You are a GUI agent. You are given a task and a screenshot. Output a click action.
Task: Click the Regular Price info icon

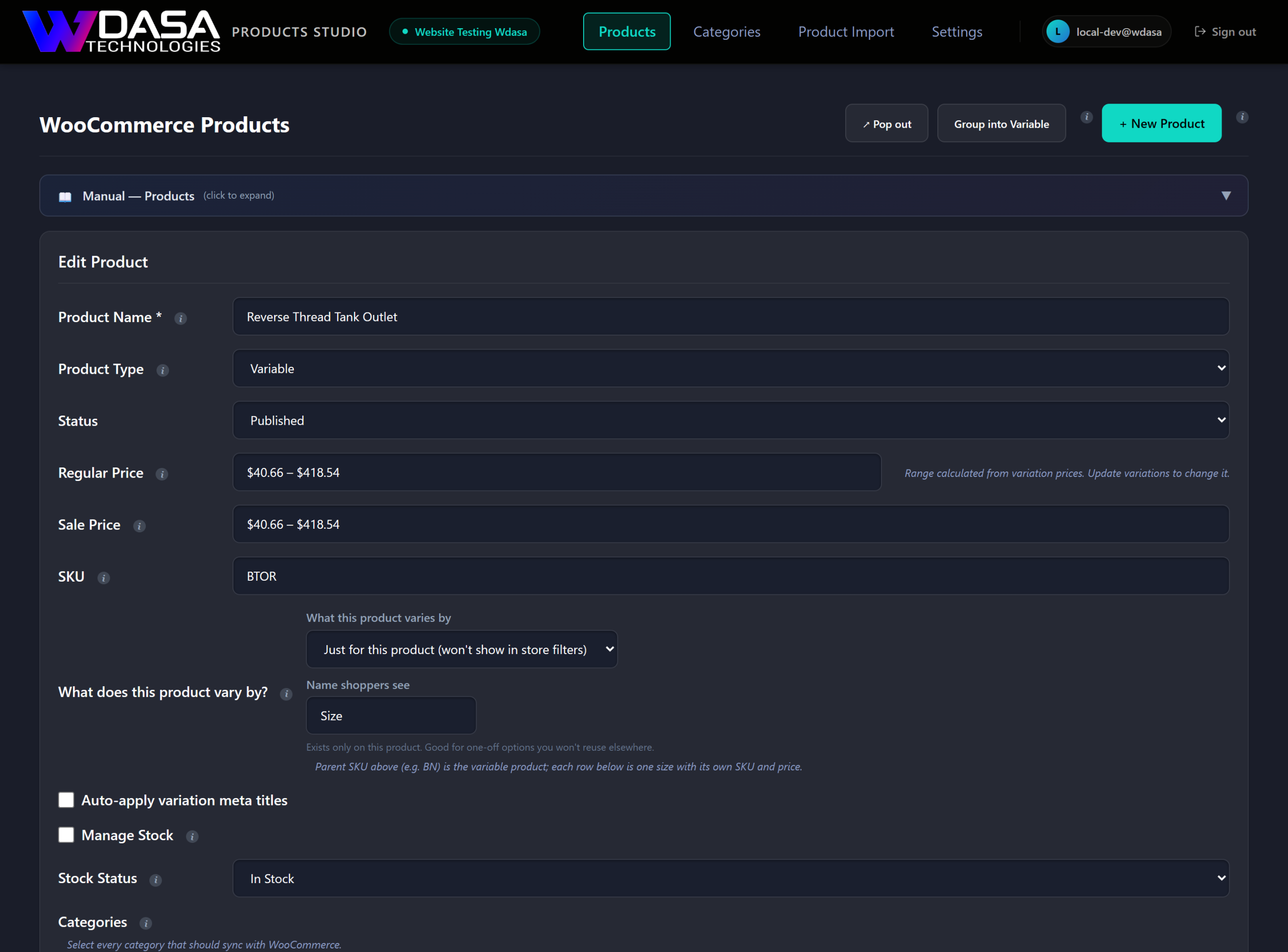[x=162, y=473]
